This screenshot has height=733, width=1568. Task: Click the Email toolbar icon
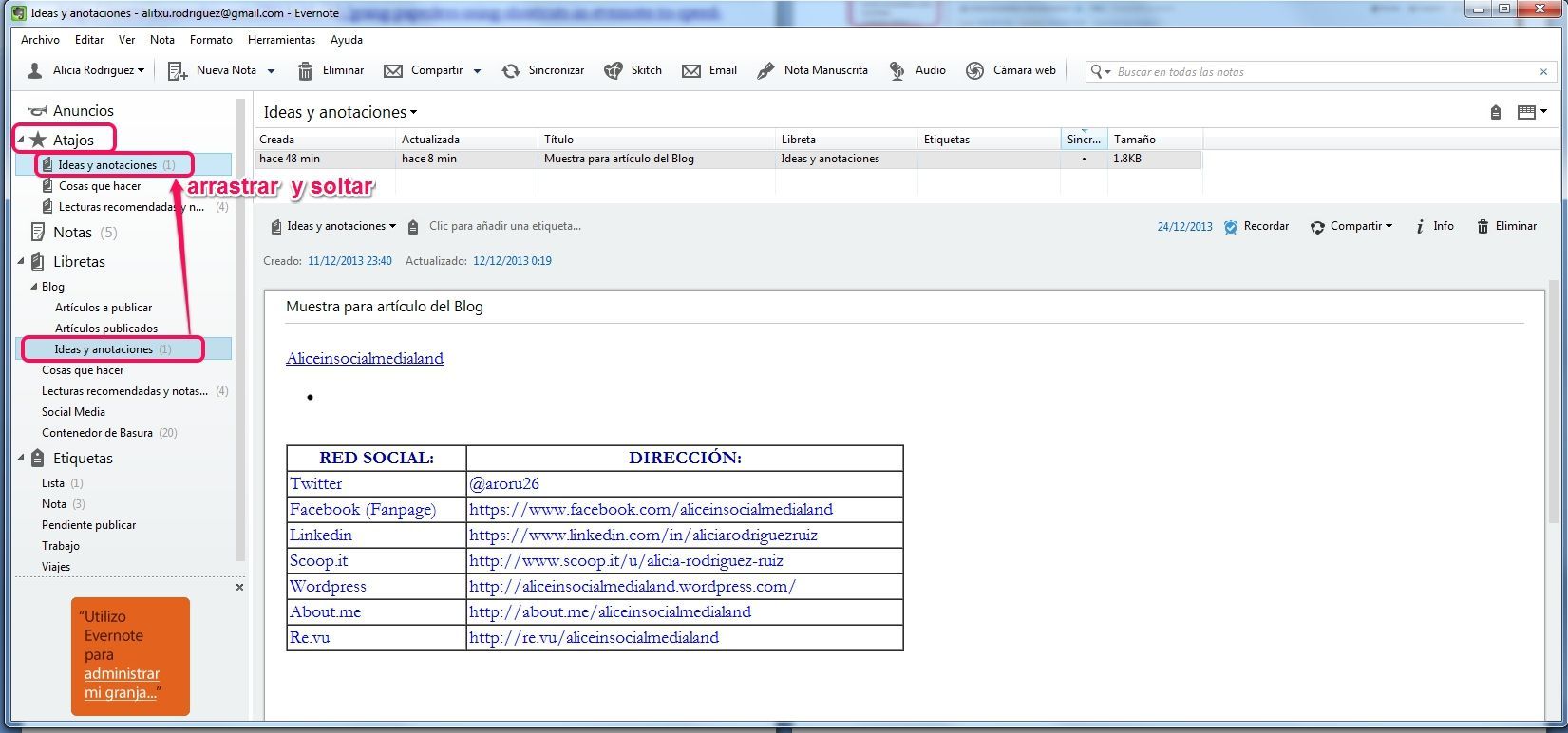coord(691,71)
